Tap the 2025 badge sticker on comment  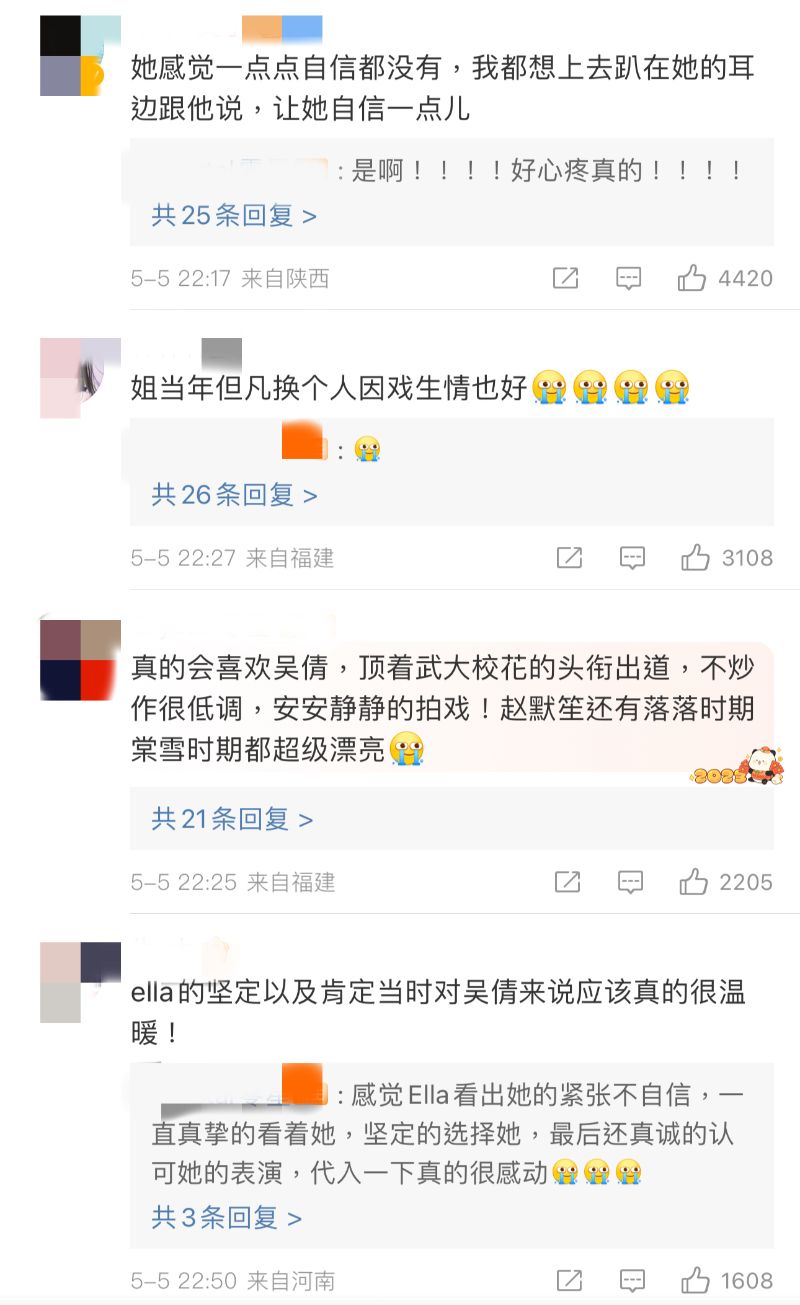point(738,766)
